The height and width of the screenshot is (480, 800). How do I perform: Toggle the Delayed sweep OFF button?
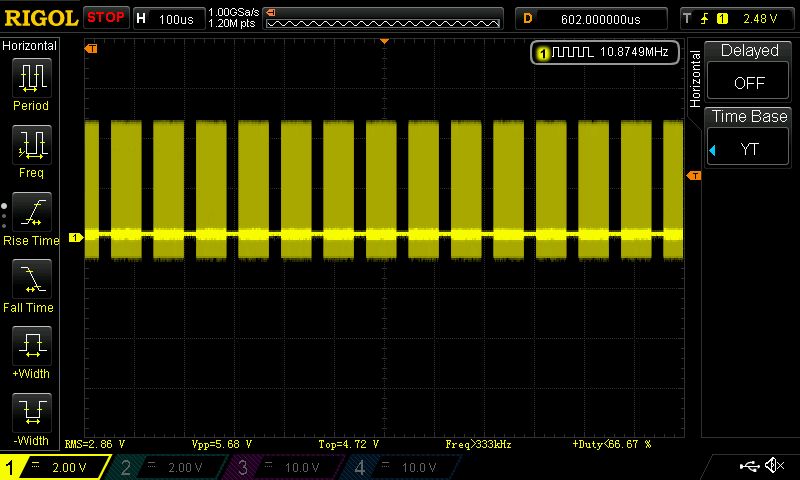[x=748, y=82]
